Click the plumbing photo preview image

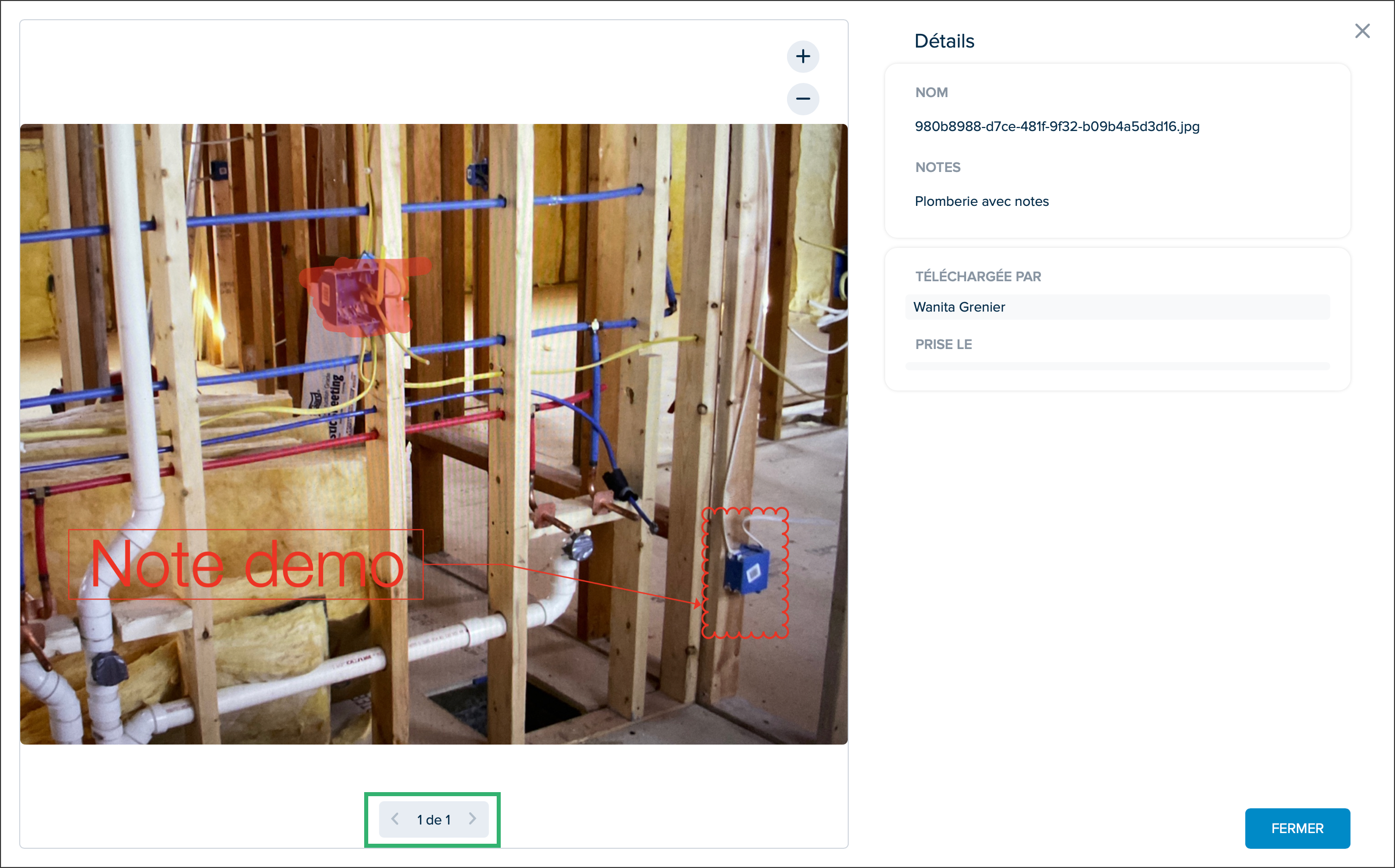pos(433,434)
